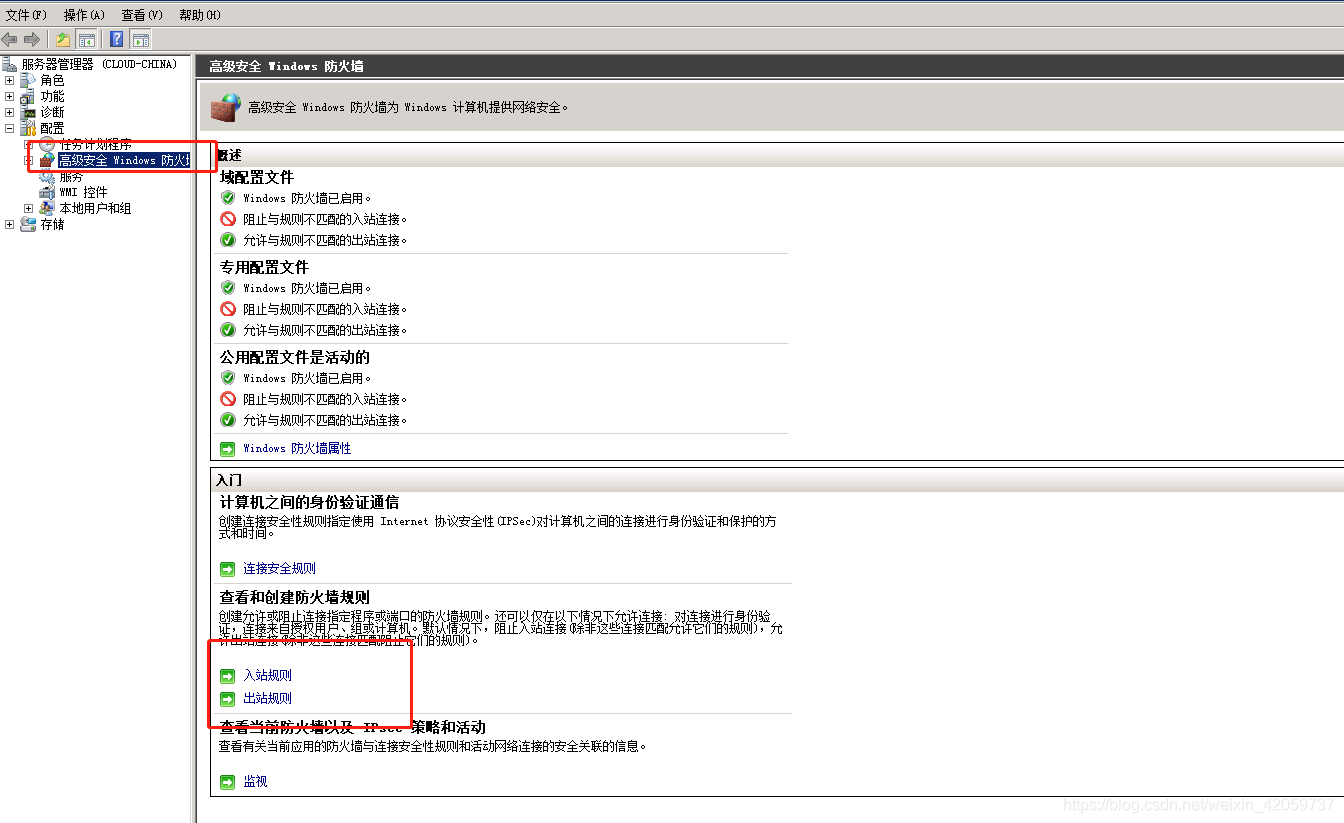Click green check icon under 专用配置文件
This screenshot has height=823, width=1344.
[228, 330]
